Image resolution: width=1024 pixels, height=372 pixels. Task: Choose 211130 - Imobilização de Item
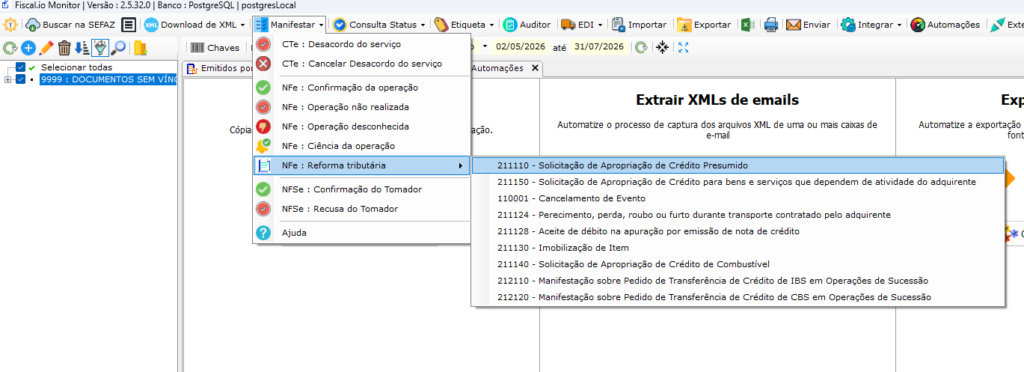pos(737,248)
